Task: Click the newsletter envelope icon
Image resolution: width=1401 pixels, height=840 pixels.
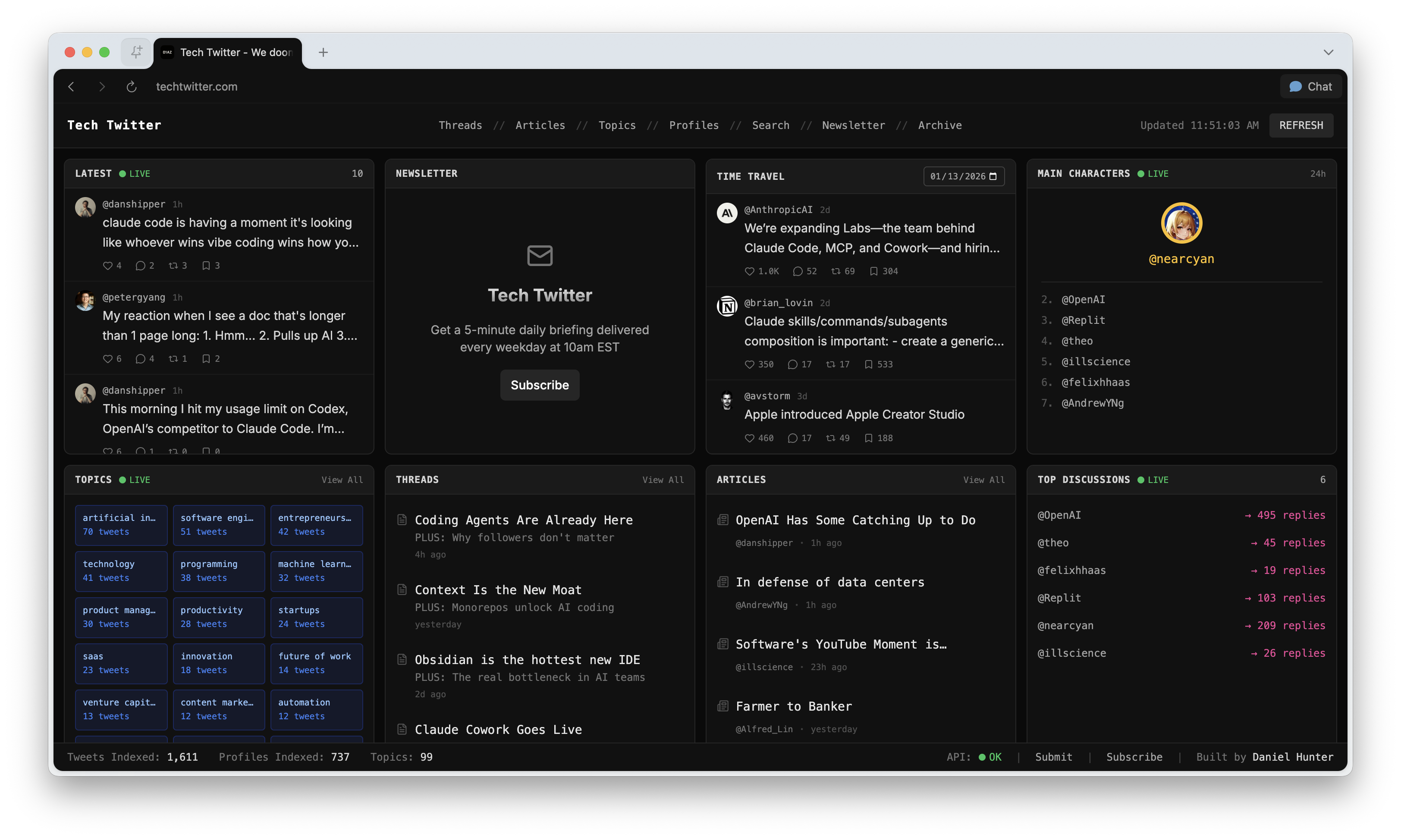Action: pyautogui.click(x=540, y=255)
